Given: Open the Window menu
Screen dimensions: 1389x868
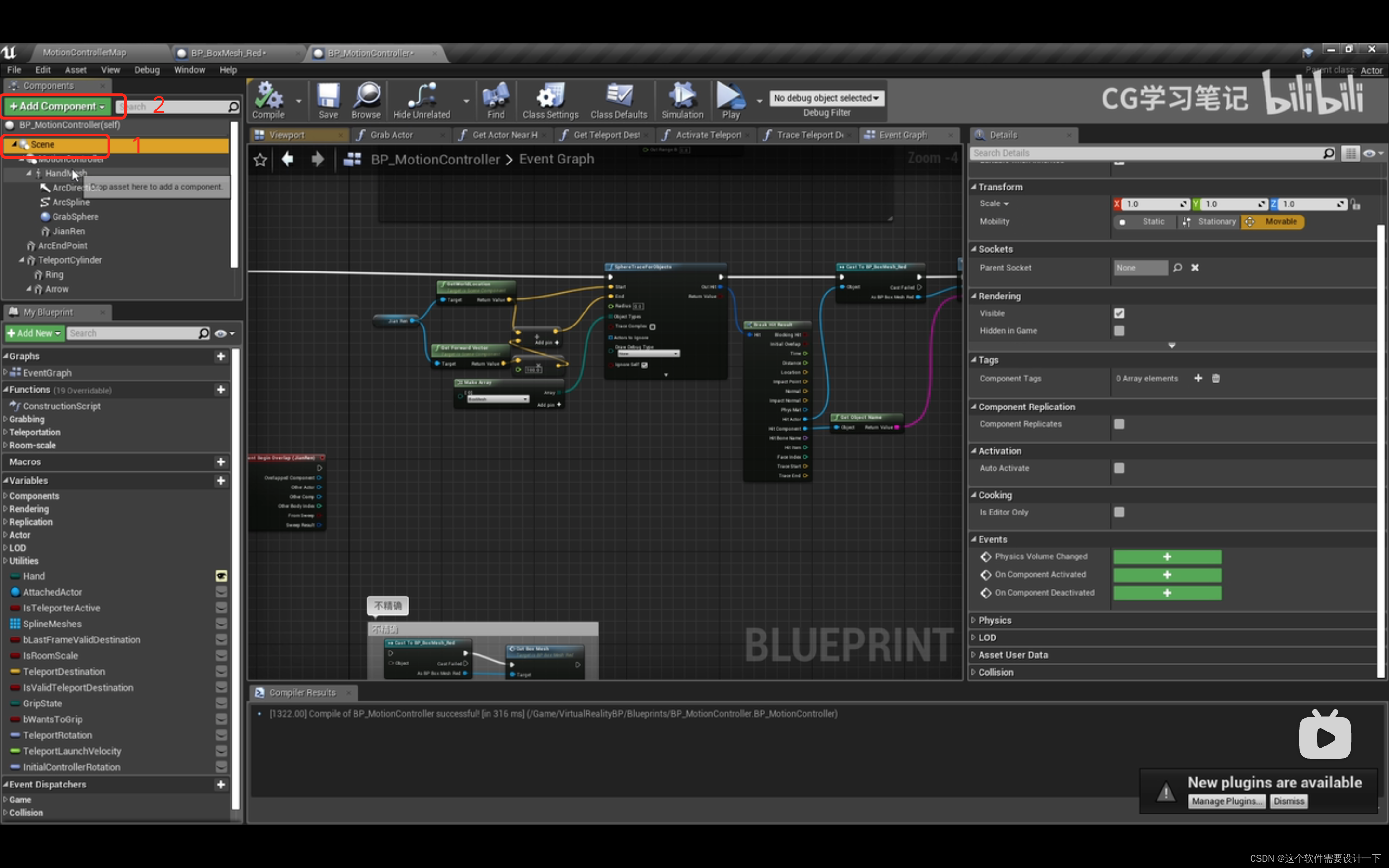Looking at the screenshot, I should pos(189,70).
